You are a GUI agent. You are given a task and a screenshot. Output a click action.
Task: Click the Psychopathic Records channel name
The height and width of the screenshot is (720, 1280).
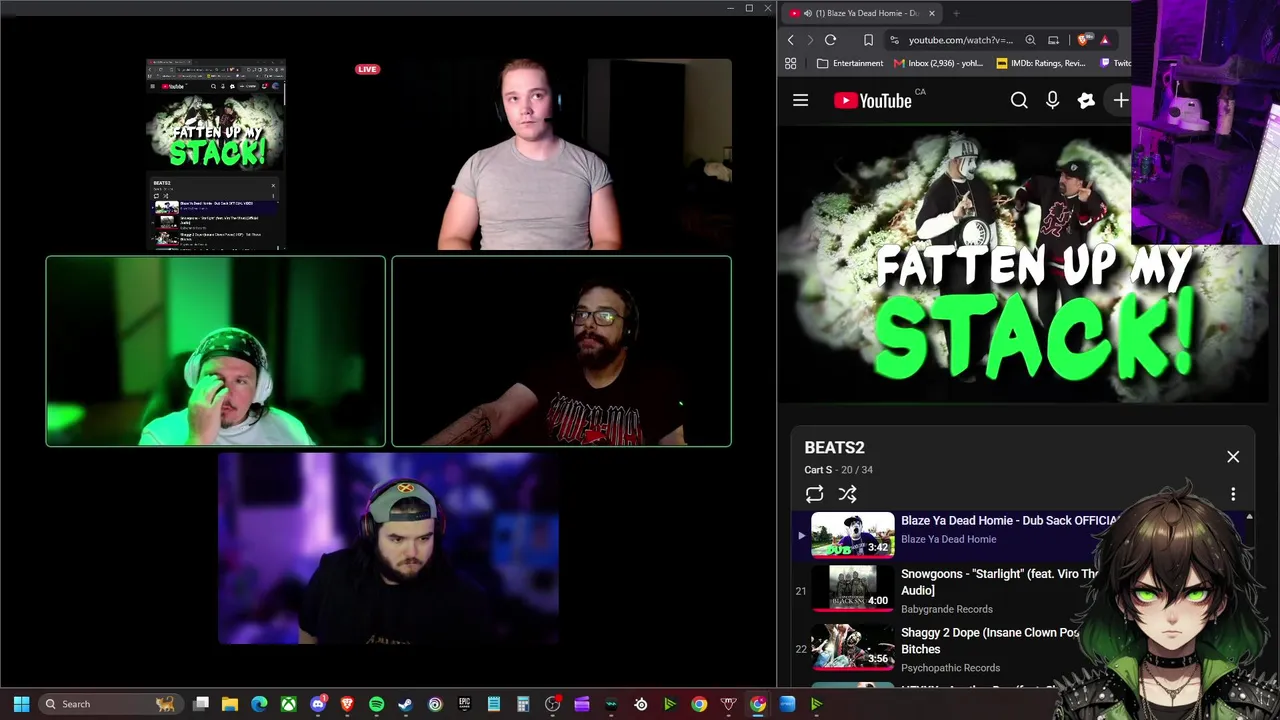click(x=950, y=668)
